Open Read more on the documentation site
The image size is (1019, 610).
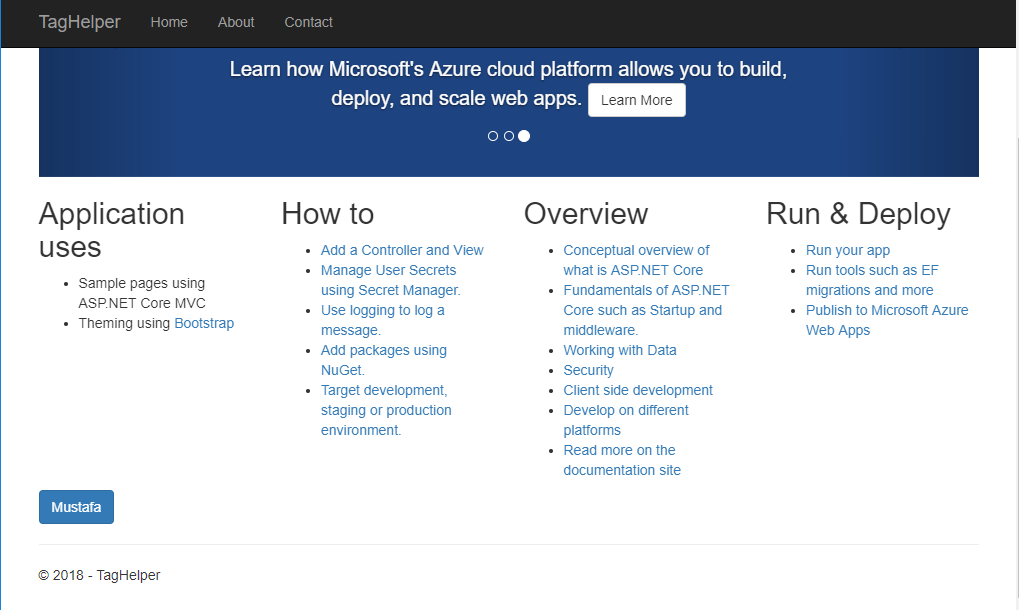pos(622,460)
